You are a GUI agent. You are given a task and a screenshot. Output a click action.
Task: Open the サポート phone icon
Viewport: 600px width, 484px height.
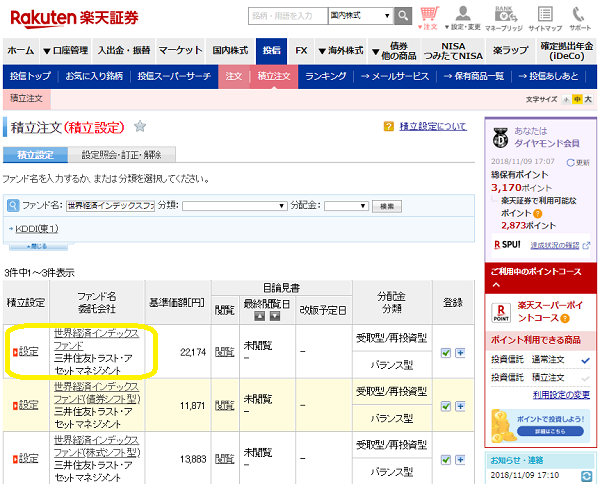pyautogui.click(x=579, y=18)
